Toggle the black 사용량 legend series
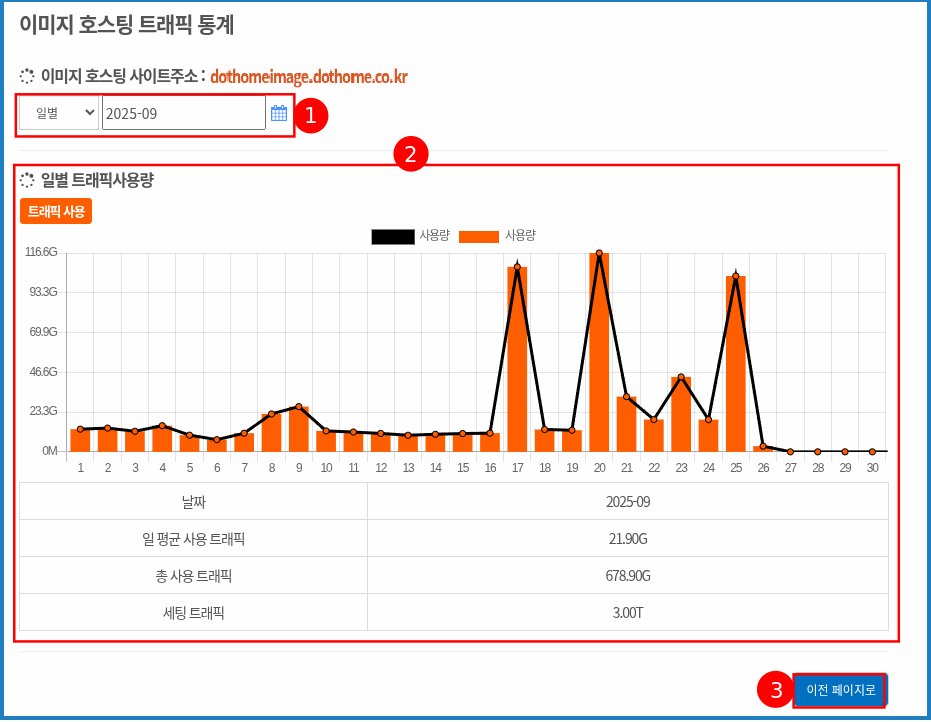 pyautogui.click(x=392, y=234)
